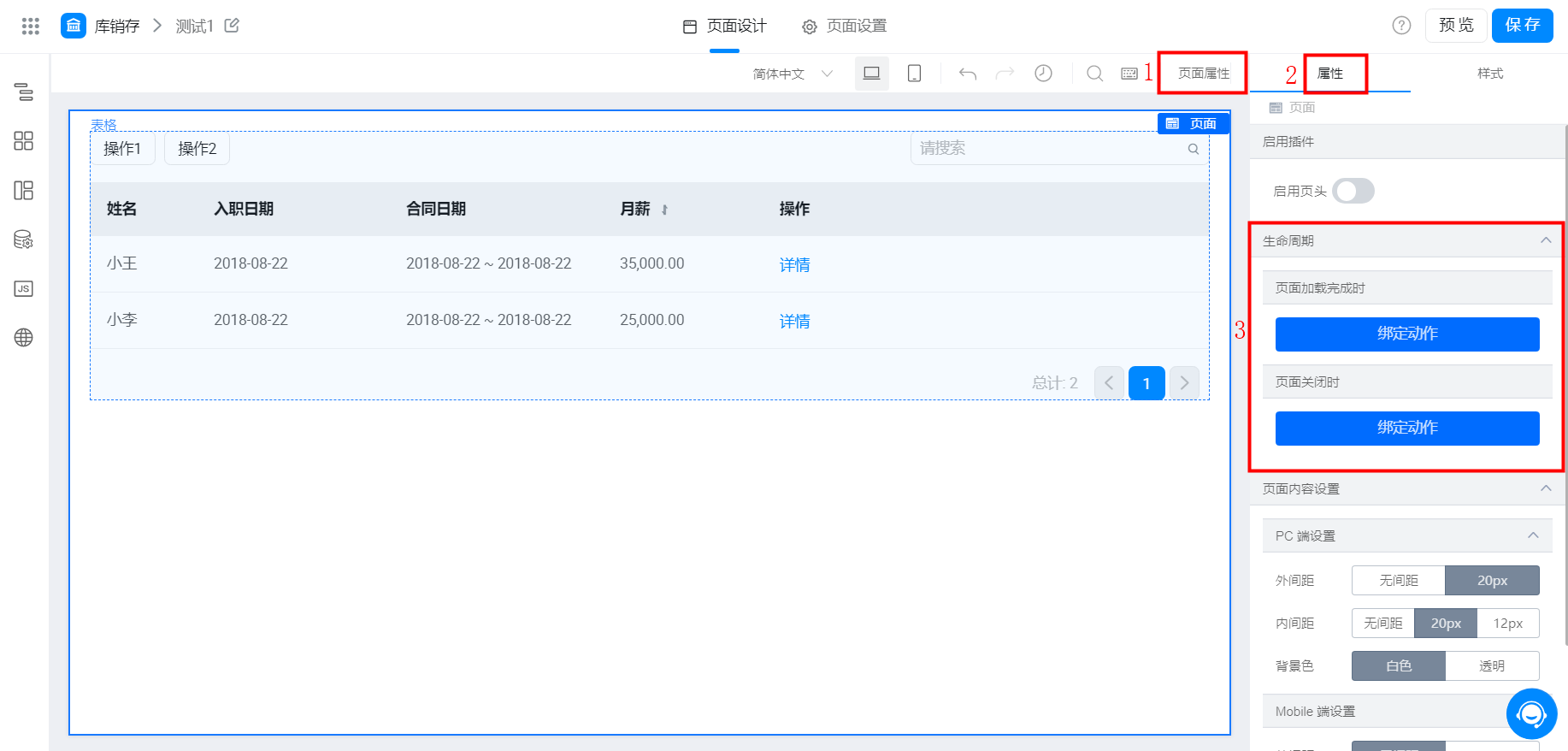Image resolution: width=1568 pixels, height=751 pixels.
Task: Switch to 页面设置 tab
Action: [x=844, y=27]
